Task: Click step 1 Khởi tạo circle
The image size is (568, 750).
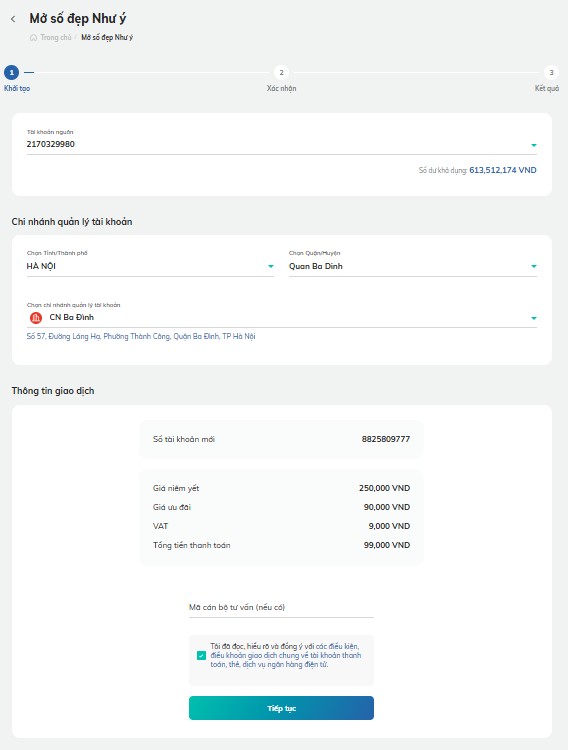Action: click(x=11, y=72)
